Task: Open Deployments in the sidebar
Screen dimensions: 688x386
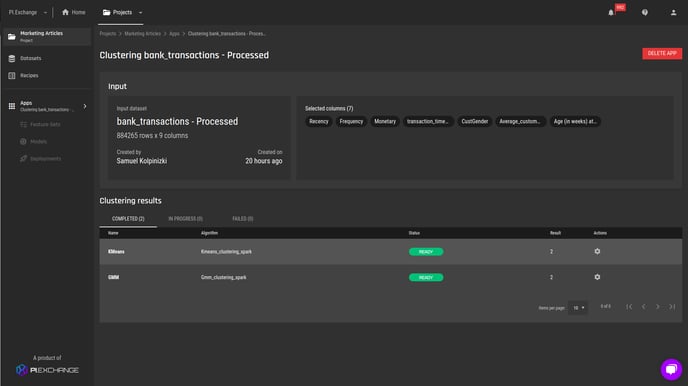Action: point(46,159)
